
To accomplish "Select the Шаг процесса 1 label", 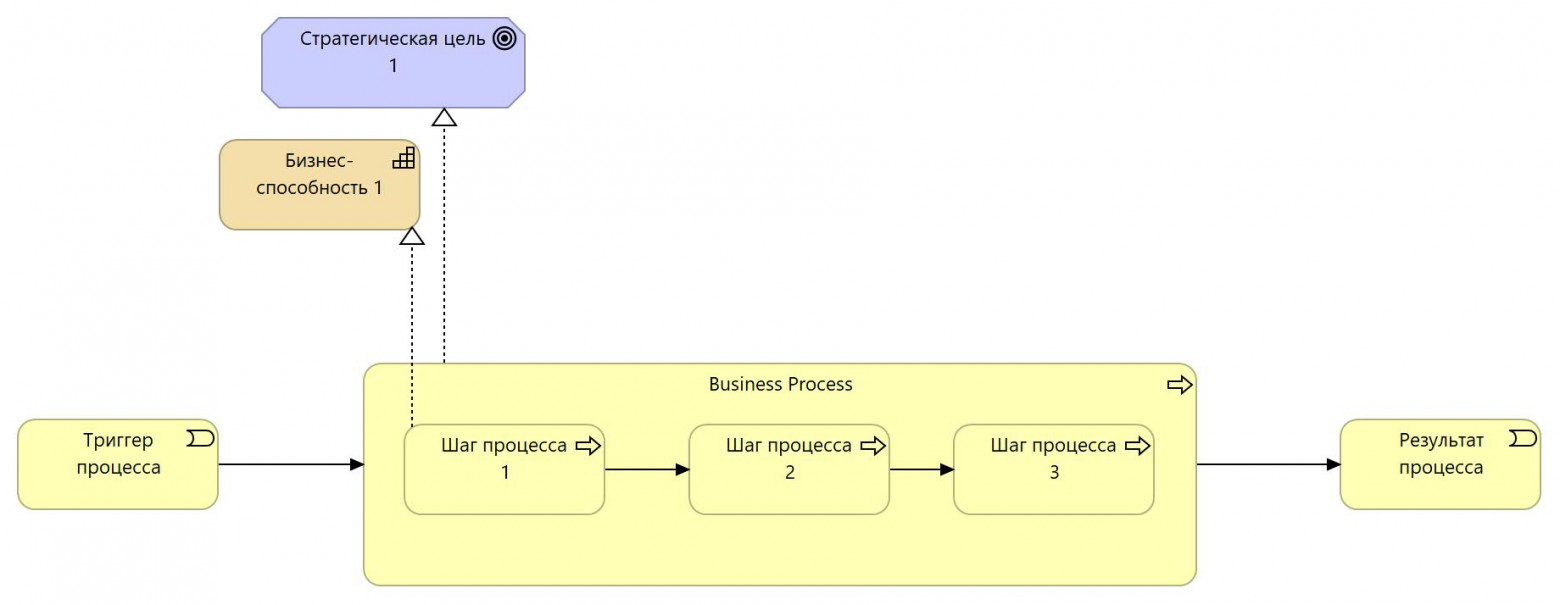I will (x=504, y=459).
